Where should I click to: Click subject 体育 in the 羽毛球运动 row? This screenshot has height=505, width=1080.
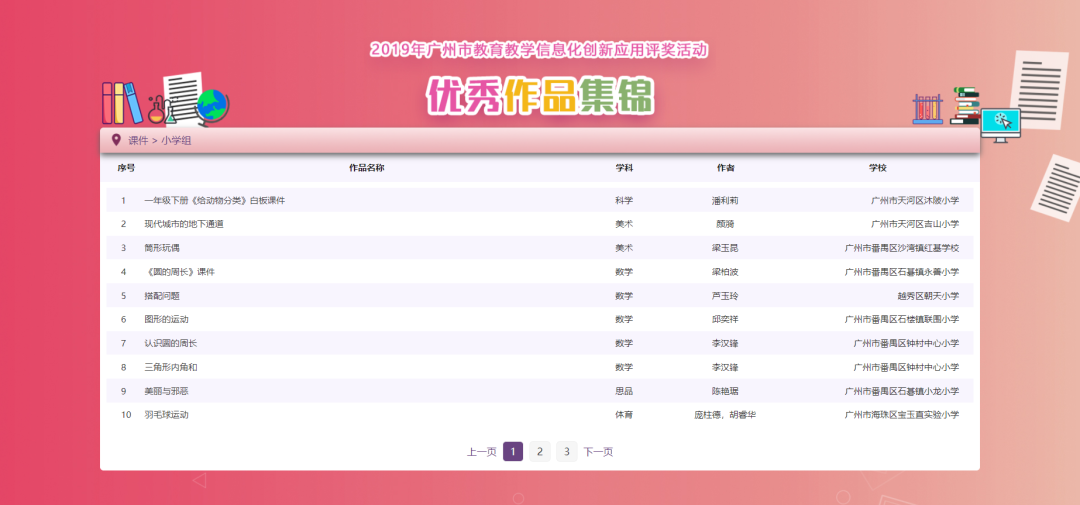click(624, 415)
